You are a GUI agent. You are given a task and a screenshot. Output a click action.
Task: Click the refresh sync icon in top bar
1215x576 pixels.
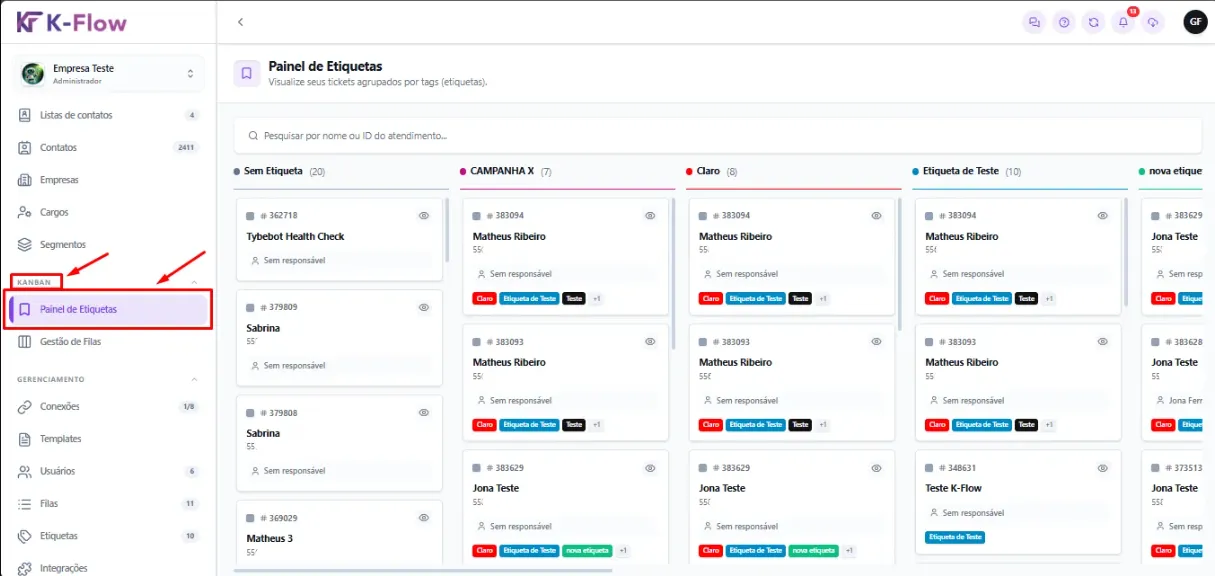pos(1094,22)
